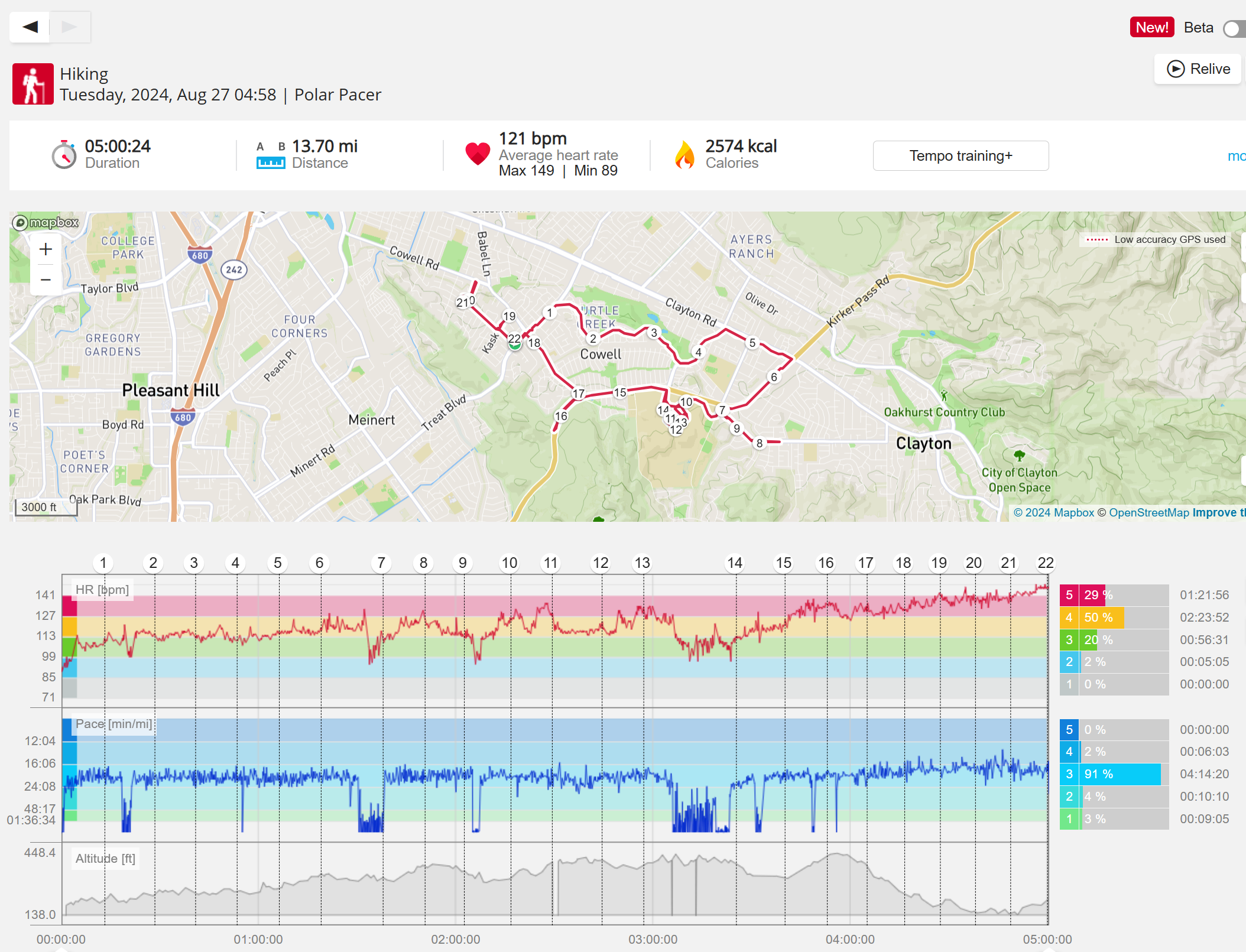The image size is (1246, 952).
Task: Select lap marker 14 above the chart
Action: click(x=735, y=563)
